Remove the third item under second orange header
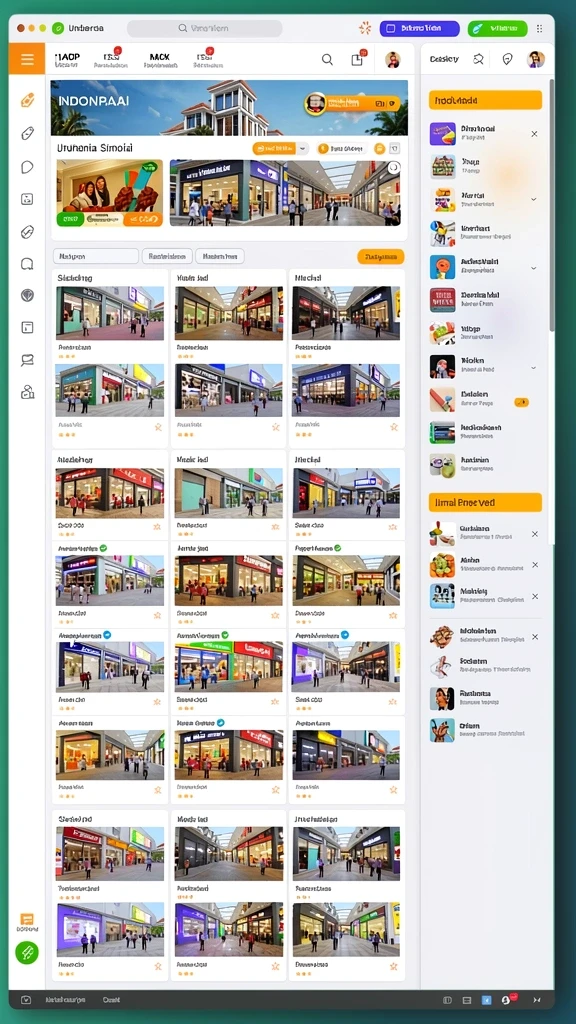This screenshot has width=576, height=1024. (x=535, y=596)
